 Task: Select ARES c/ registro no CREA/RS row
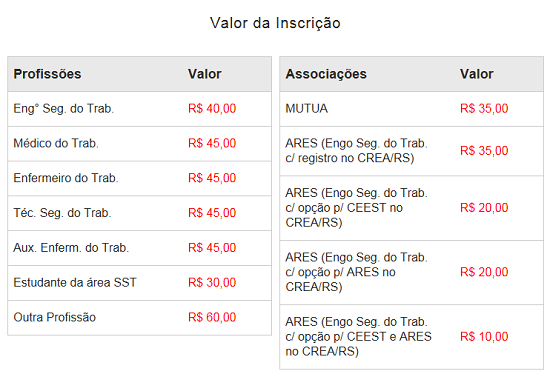click(411, 151)
